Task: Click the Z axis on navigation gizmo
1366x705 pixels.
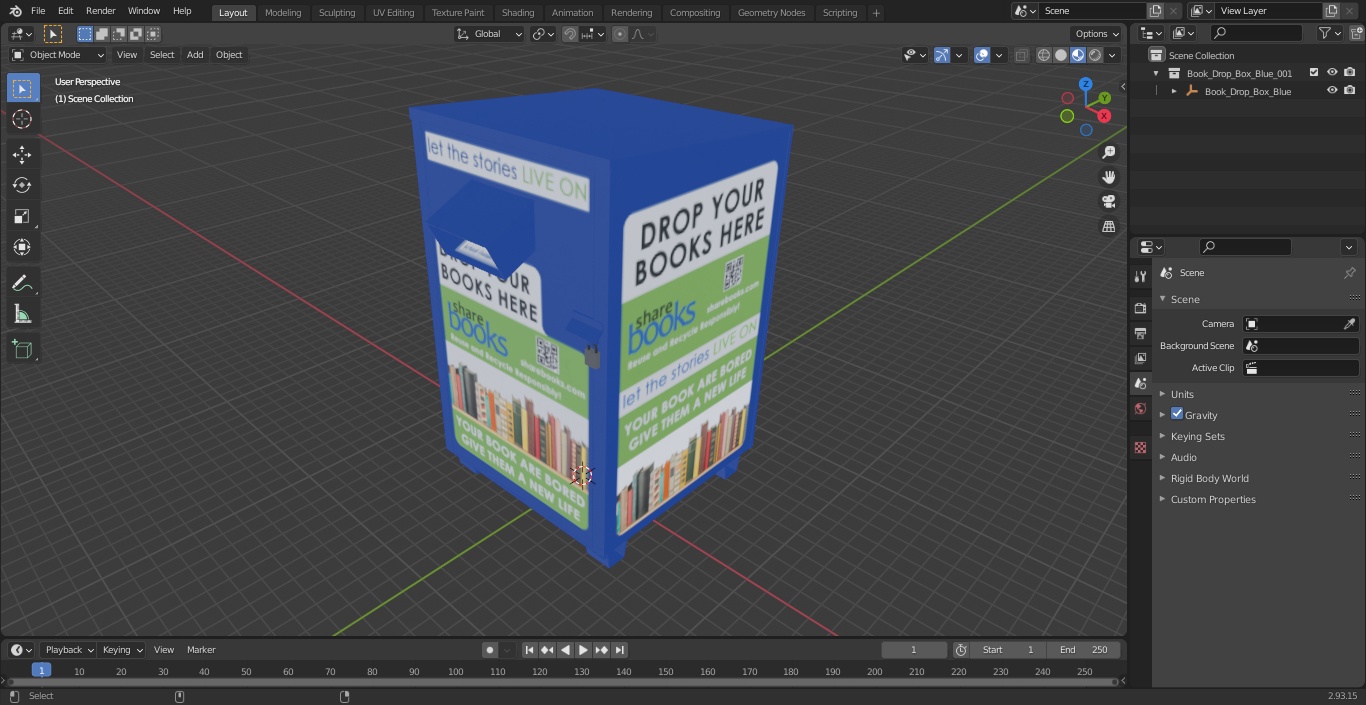Action: coord(1086,85)
